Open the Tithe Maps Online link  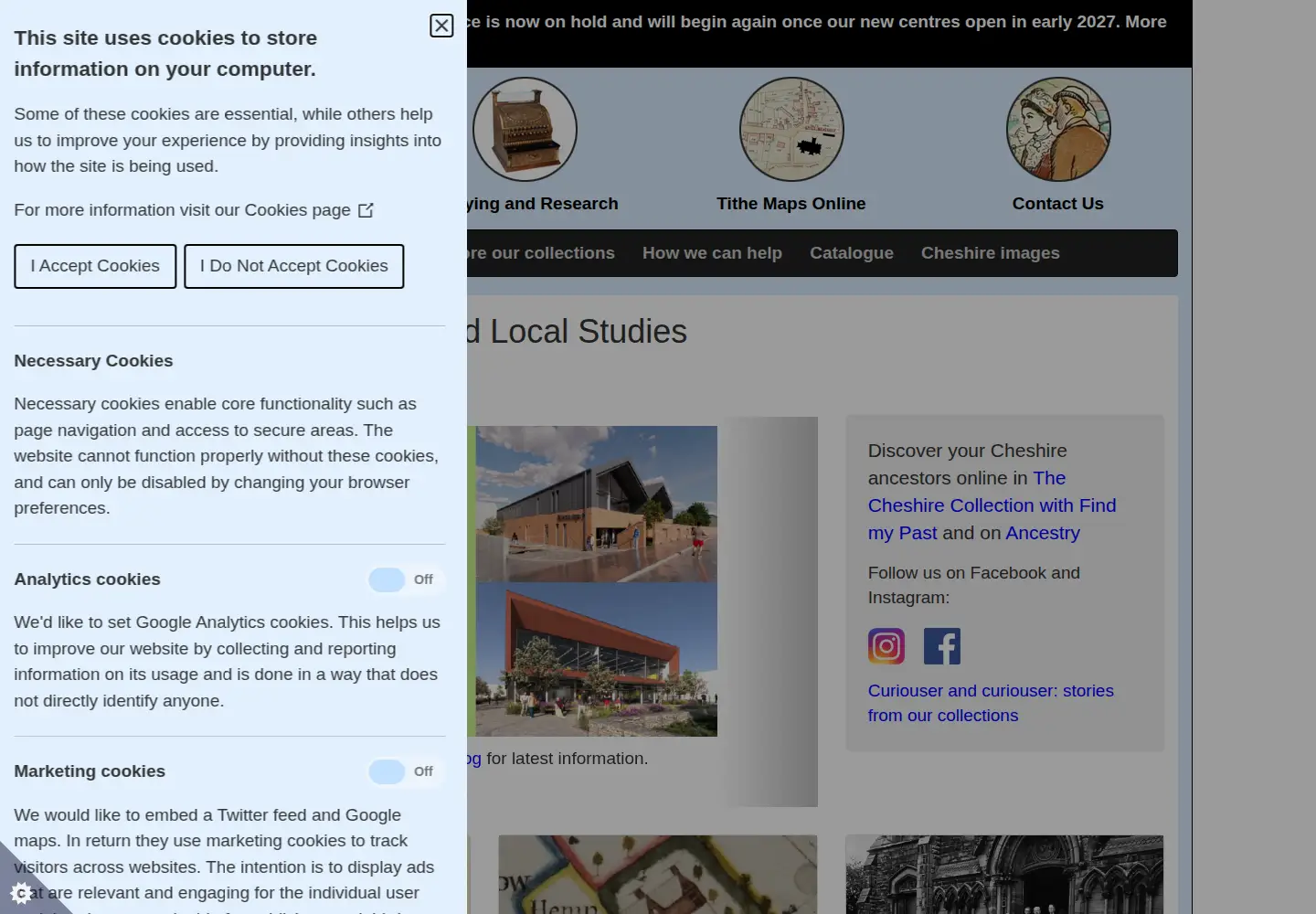[x=791, y=204]
